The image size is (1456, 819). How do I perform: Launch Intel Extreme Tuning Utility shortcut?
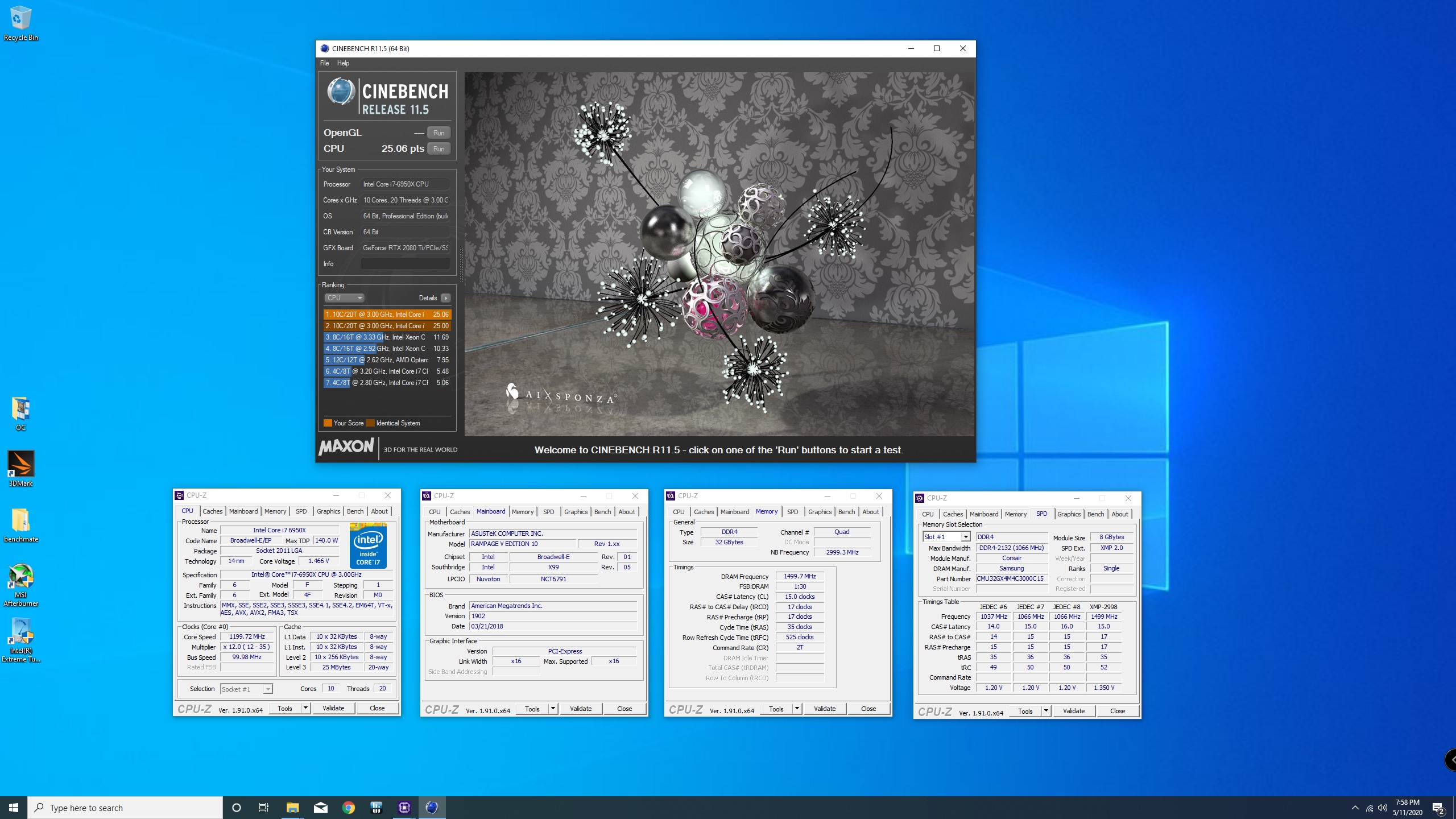(x=20, y=640)
